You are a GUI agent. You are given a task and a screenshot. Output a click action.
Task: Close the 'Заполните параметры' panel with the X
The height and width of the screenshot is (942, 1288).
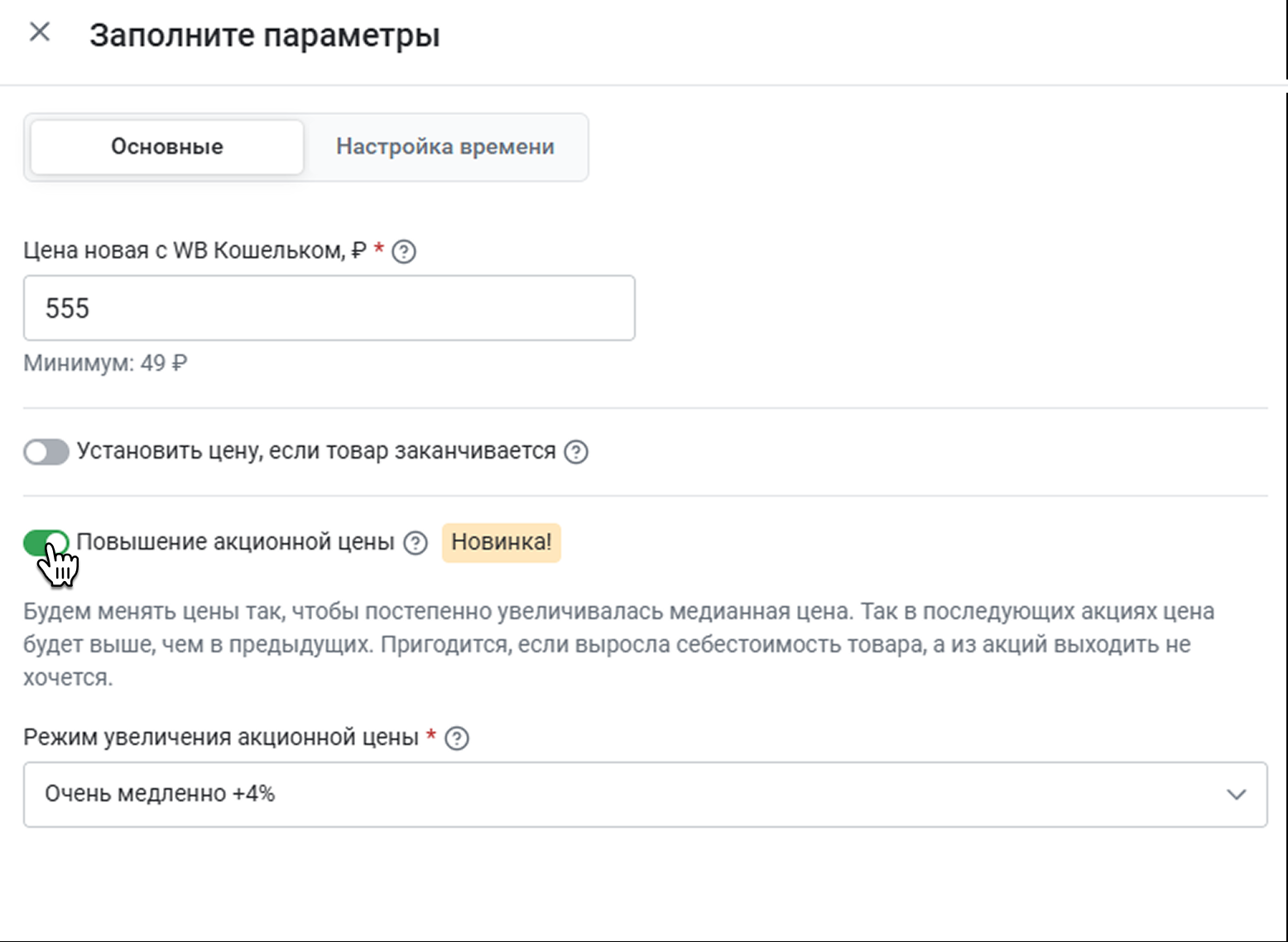tap(40, 32)
